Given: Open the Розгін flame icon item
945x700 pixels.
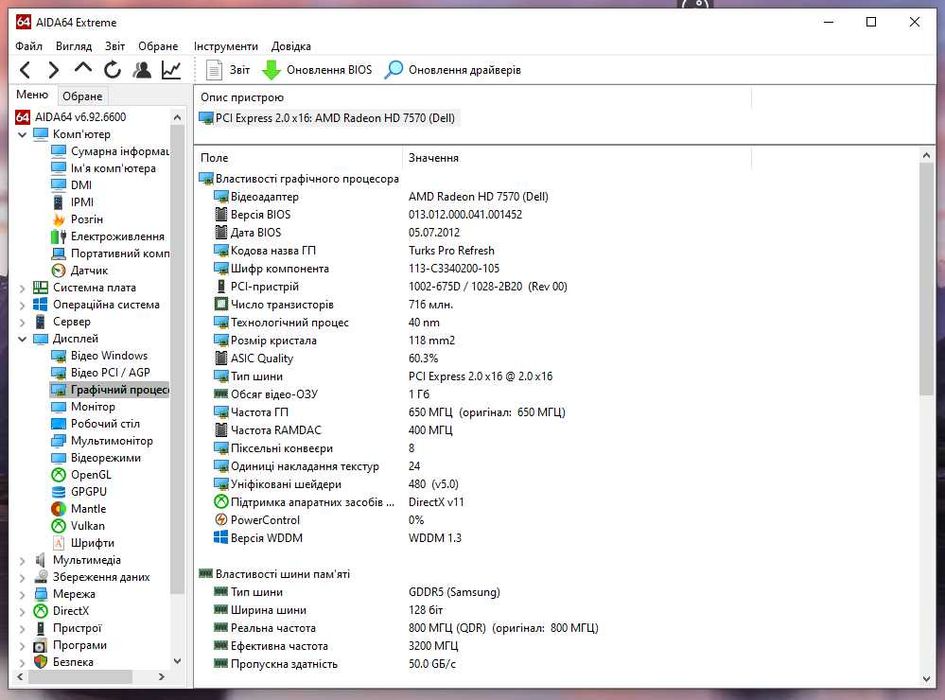Looking at the screenshot, I should tap(77, 219).
